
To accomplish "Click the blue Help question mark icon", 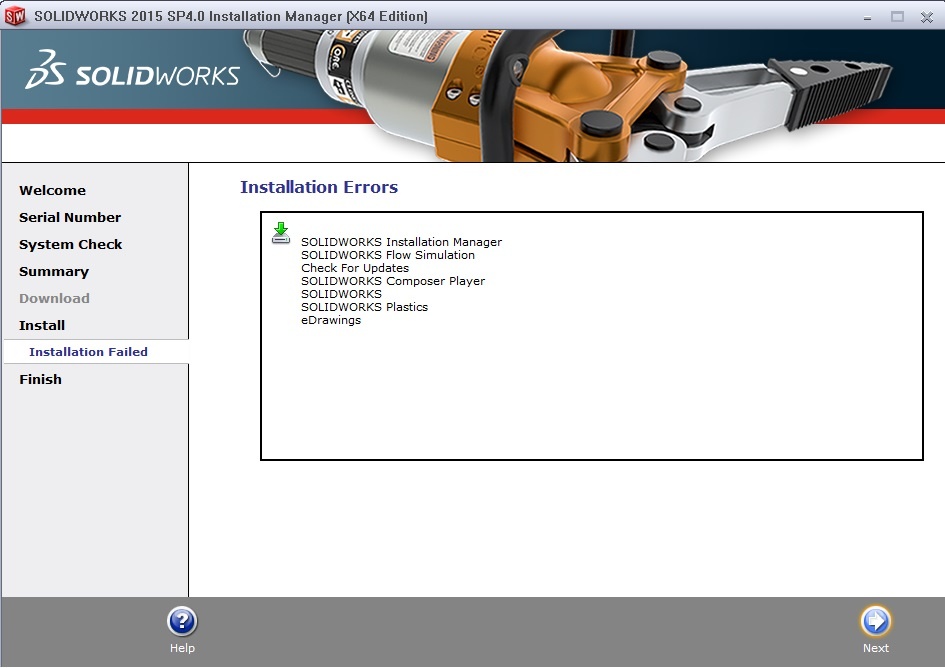I will [182, 622].
